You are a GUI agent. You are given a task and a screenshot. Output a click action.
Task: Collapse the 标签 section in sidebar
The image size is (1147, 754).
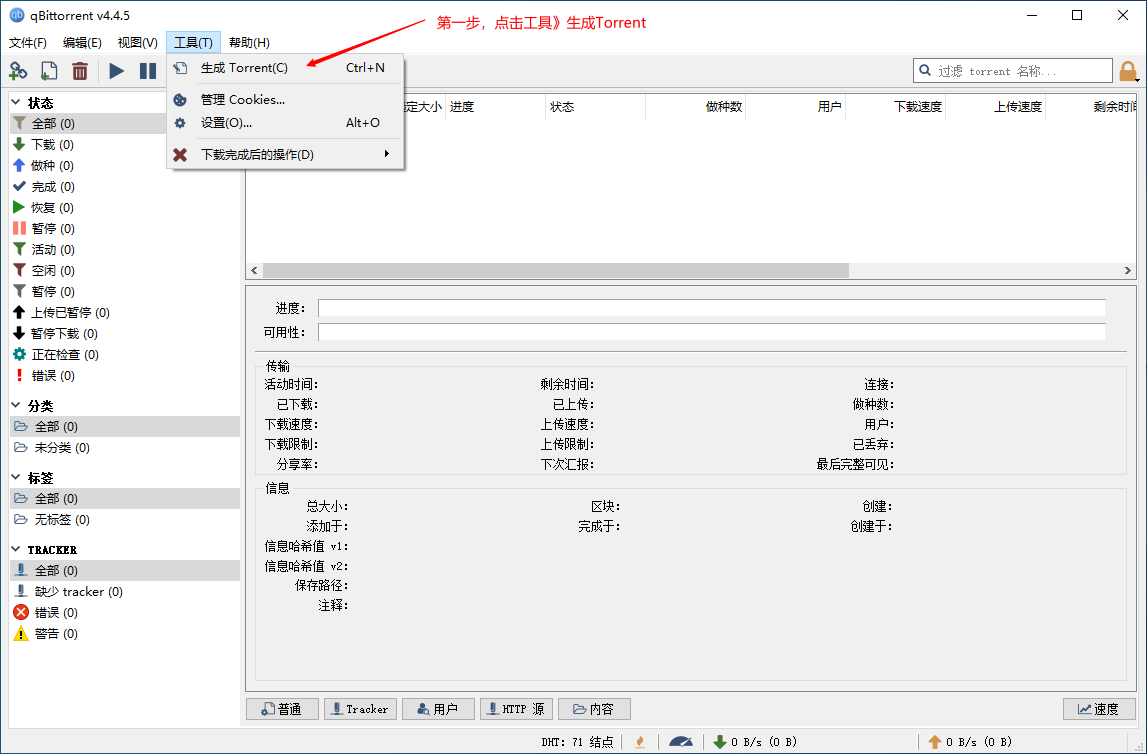click(17, 478)
